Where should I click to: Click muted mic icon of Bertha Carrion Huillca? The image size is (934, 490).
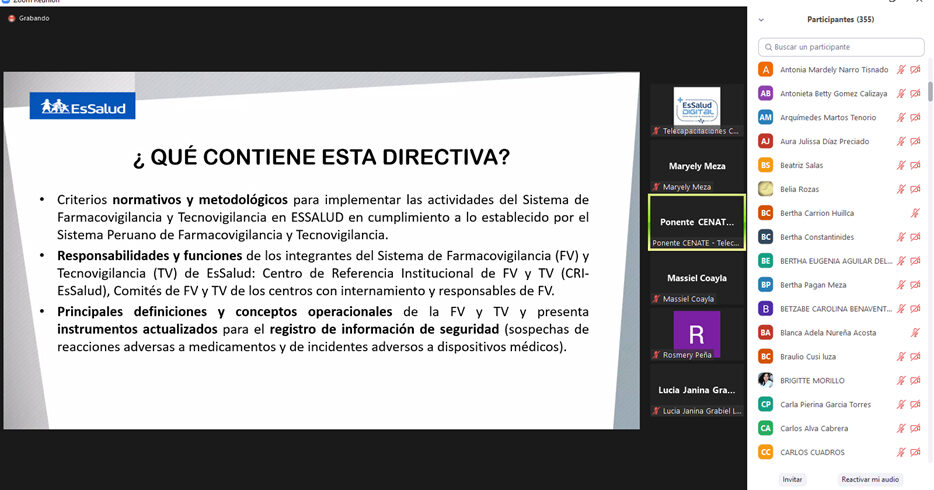pyautogui.click(x=916, y=213)
